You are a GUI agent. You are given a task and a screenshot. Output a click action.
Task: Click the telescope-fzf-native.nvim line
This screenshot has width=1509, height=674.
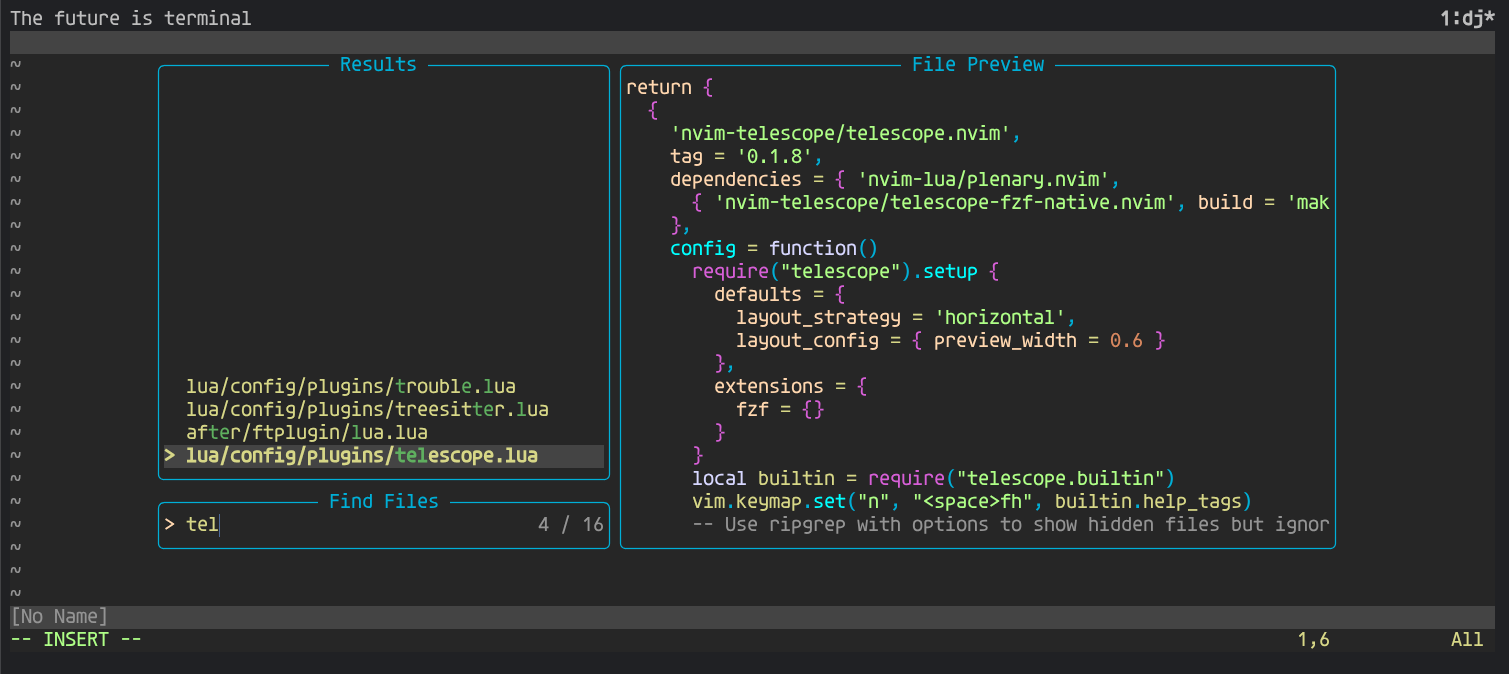(x=1010, y=202)
